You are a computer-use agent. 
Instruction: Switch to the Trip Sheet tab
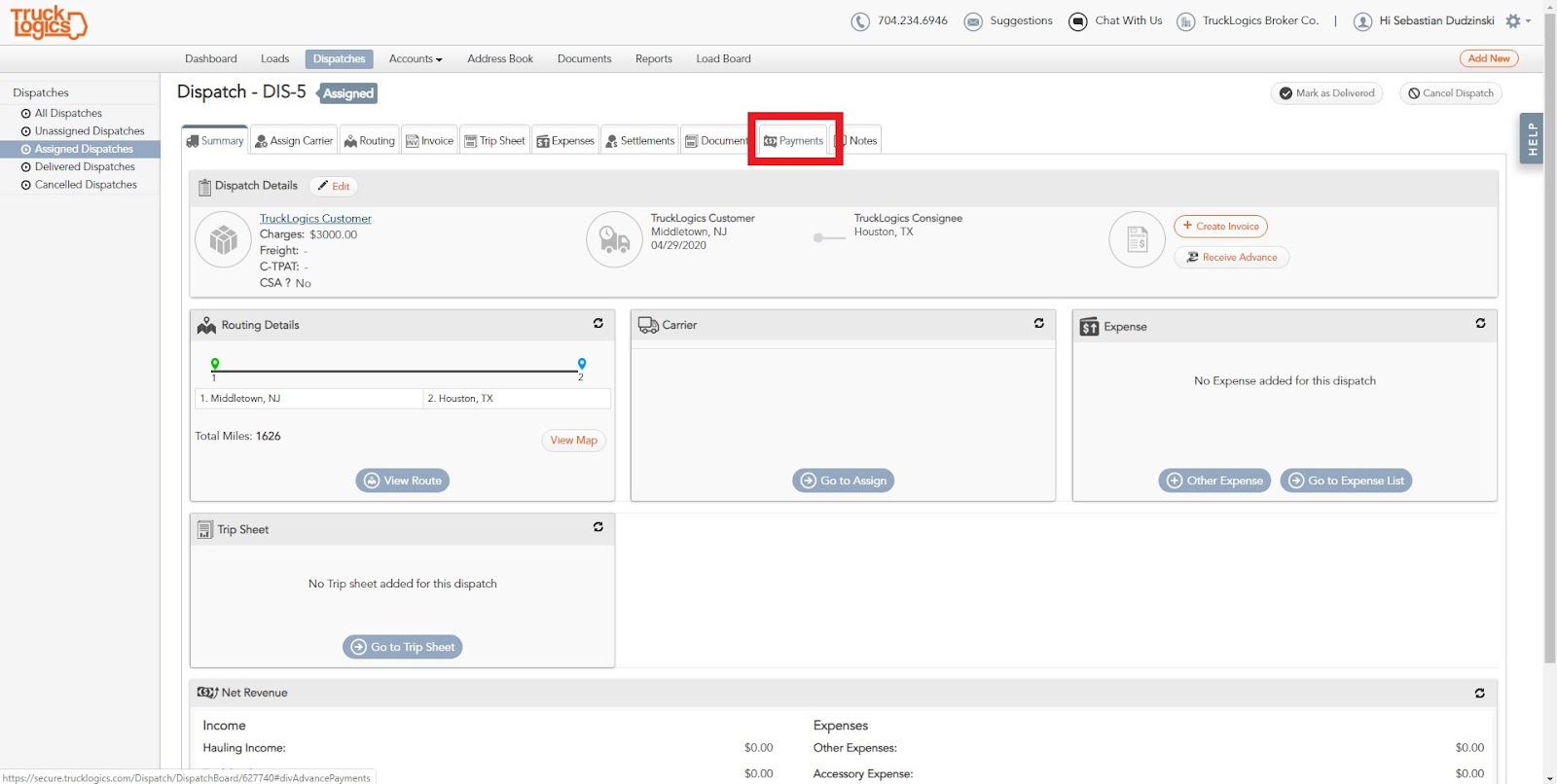tap(494, 141)
